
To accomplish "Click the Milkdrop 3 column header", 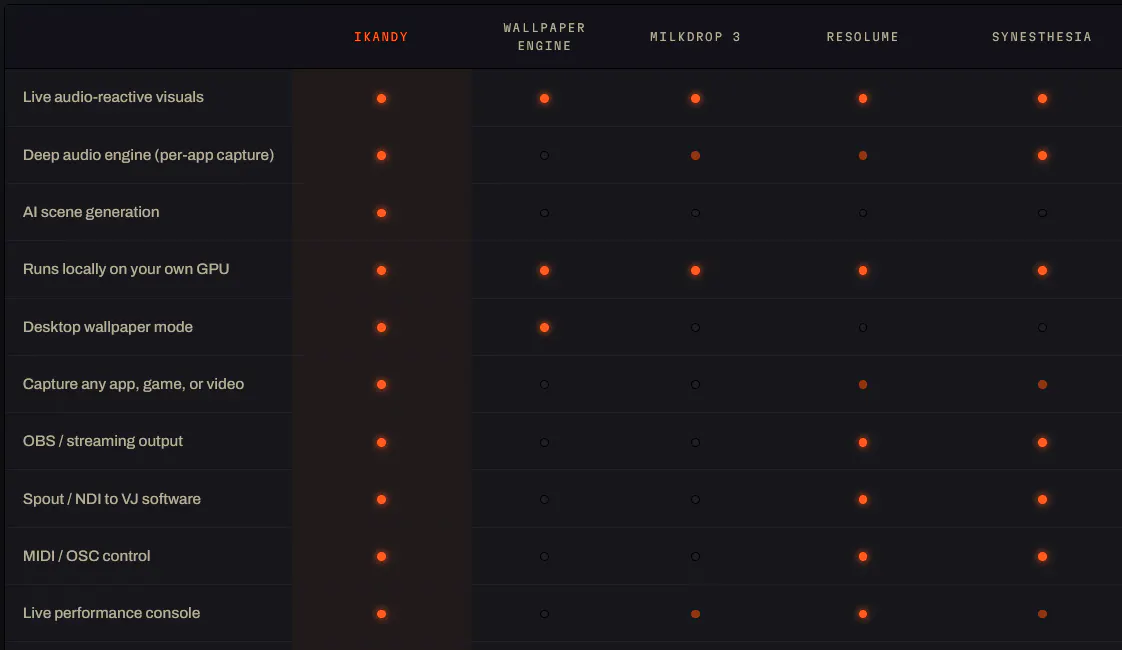I will tap(695, 37).
